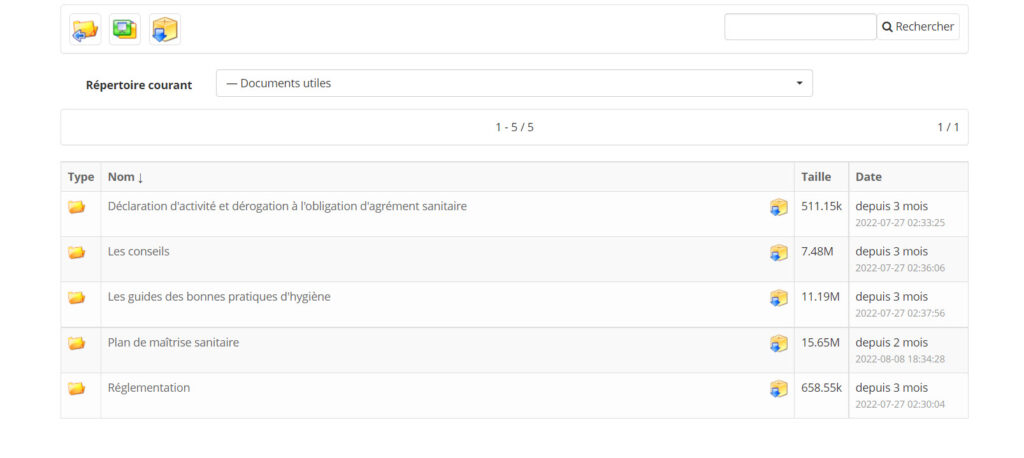Open Déclaration d'activité et dérogation folder
Viewport: 1024px width, 458px height.
287,206
